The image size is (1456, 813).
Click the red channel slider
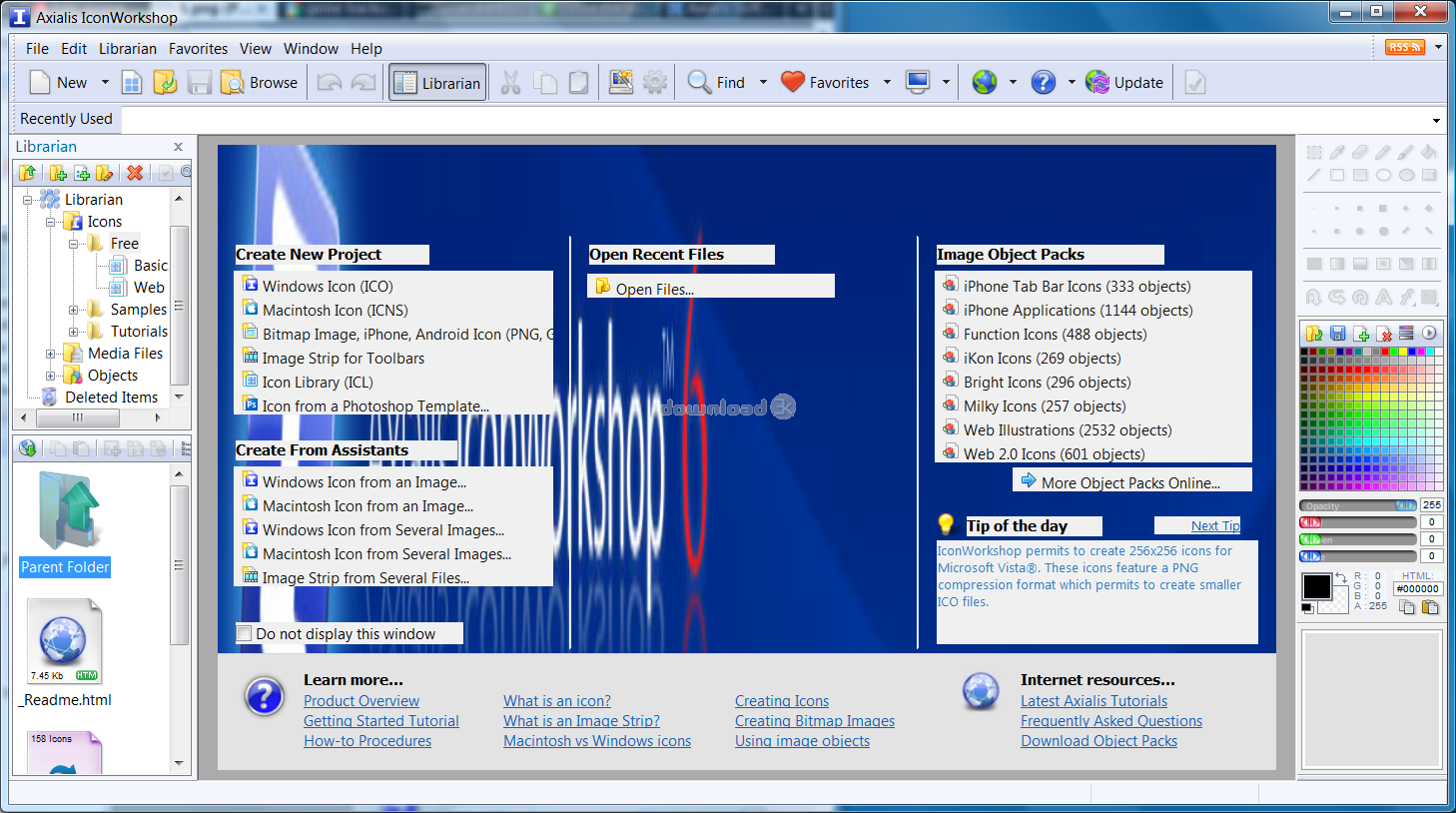(1358, 522)
